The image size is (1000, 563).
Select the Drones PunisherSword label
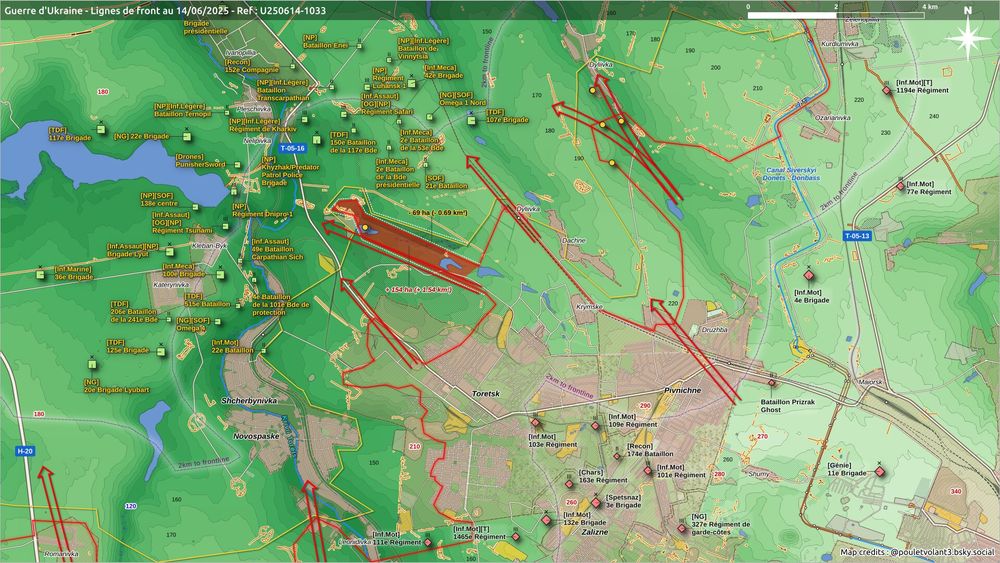200,160
